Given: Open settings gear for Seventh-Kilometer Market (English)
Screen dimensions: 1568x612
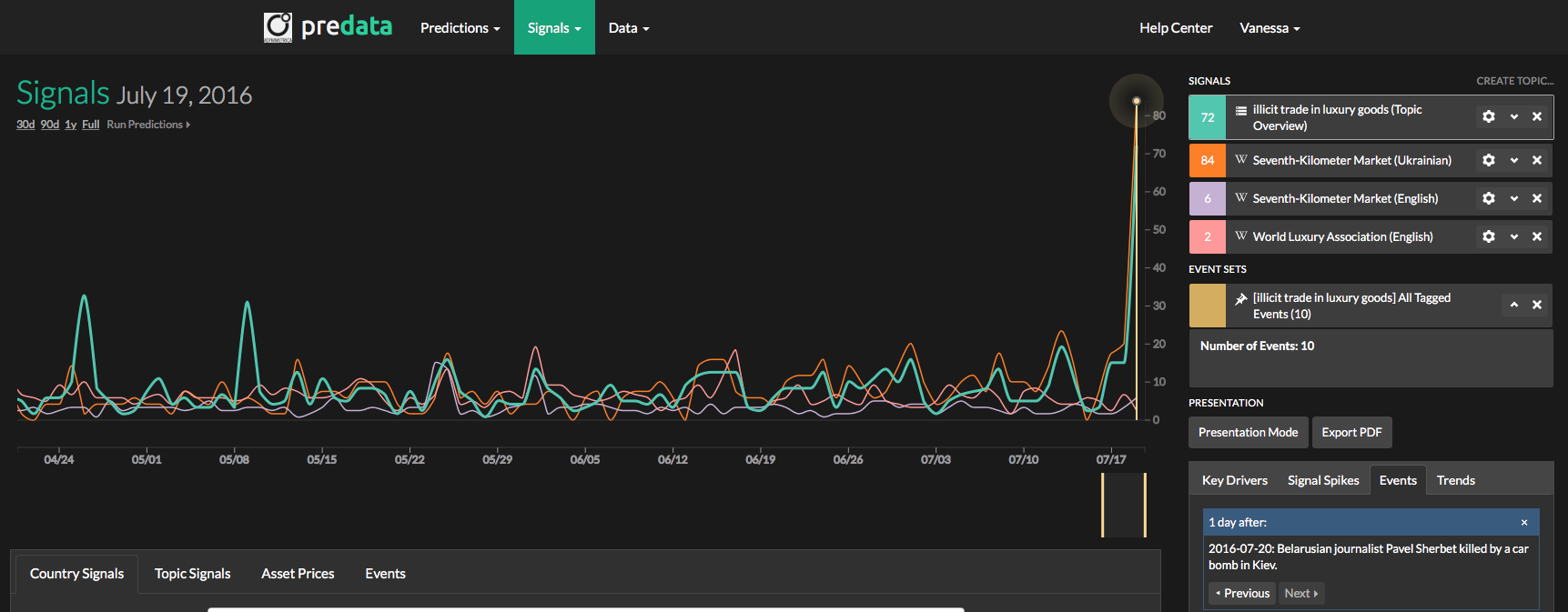Looking at the screenshot, I should point(1489,198).
